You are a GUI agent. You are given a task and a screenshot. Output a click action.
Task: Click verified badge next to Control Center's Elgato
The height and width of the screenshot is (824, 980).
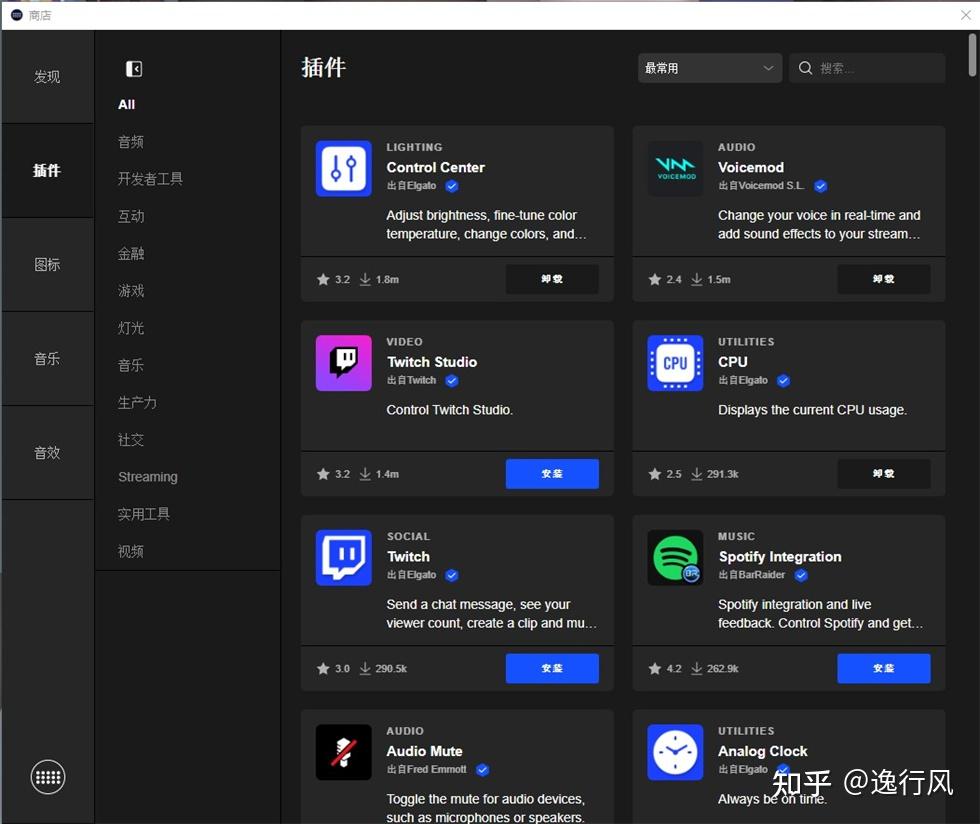[x=452, y=186]
